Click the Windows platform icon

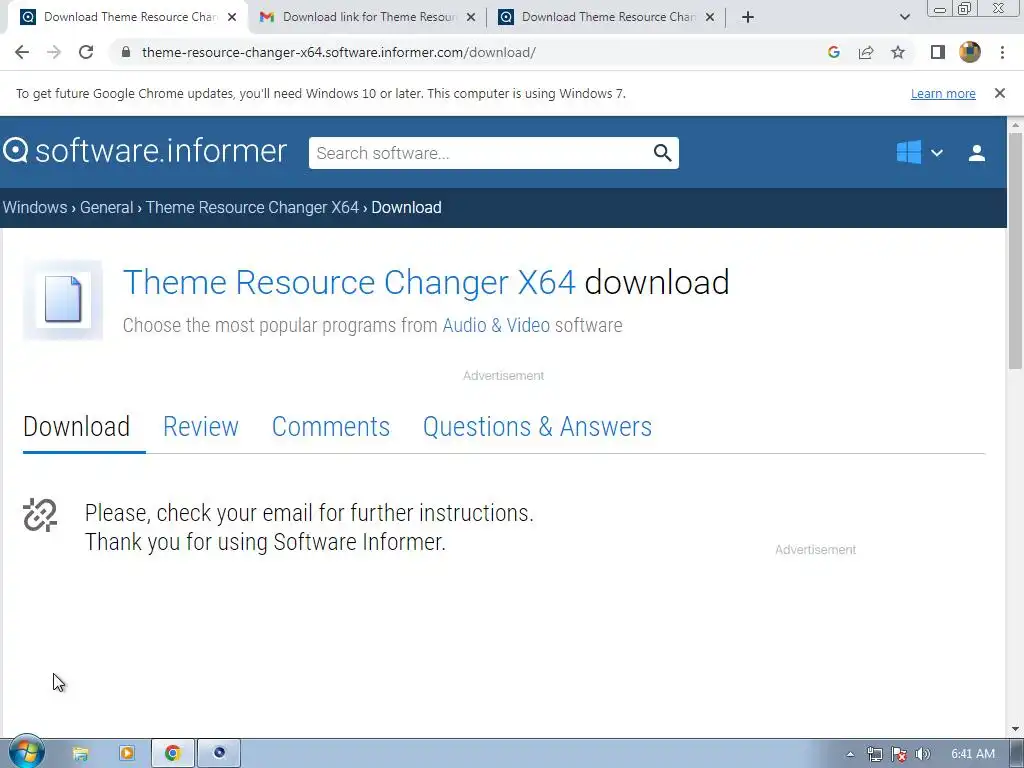(x=908, y=152)
